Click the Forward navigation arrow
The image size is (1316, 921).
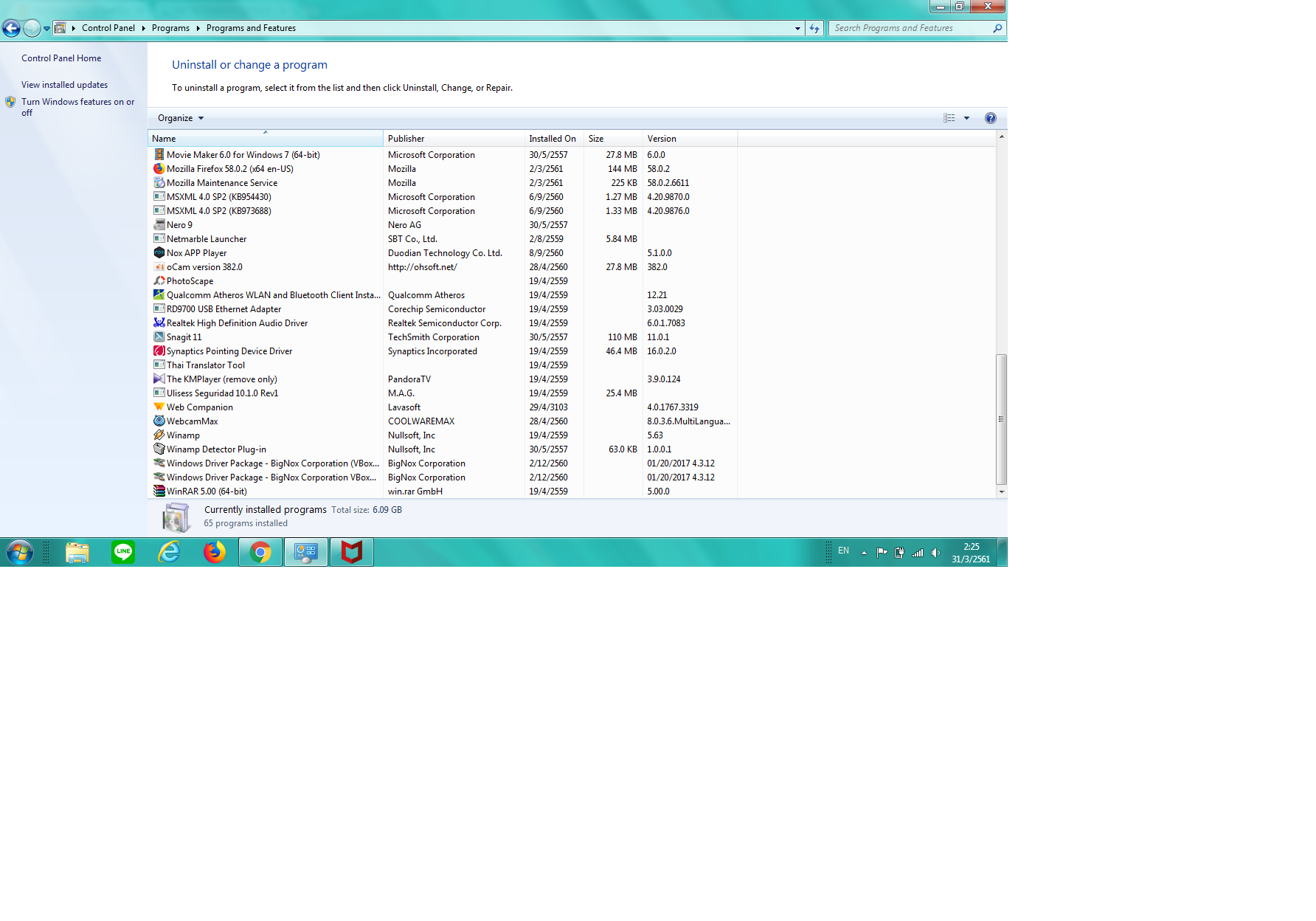[32, 28]
